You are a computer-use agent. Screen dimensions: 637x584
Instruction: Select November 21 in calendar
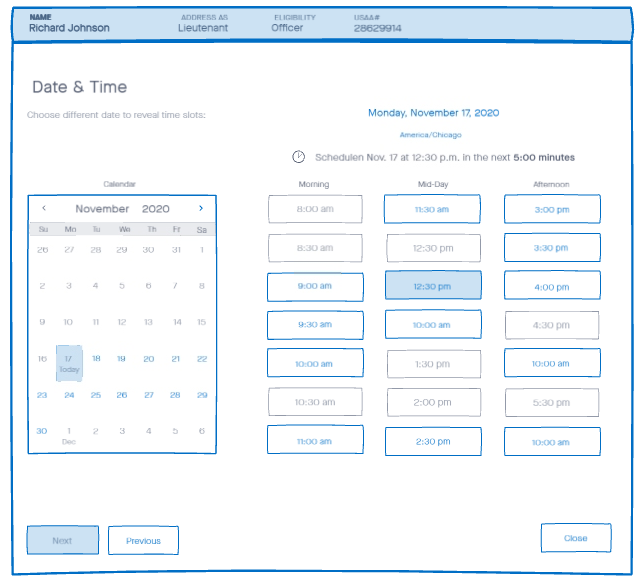[x=176, y=359]
